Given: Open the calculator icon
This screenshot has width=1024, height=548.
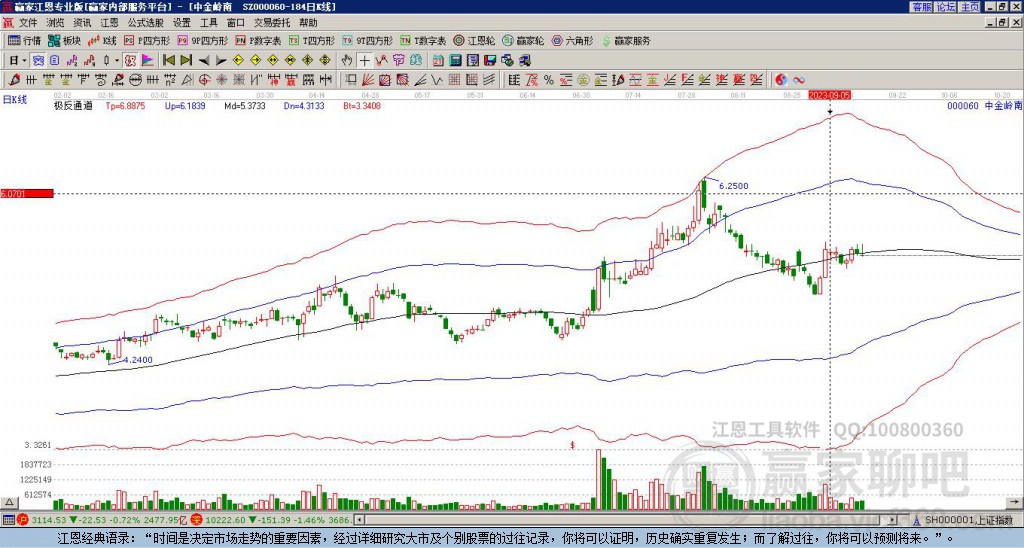Looking at the screenshot, I should click(455, 61).
